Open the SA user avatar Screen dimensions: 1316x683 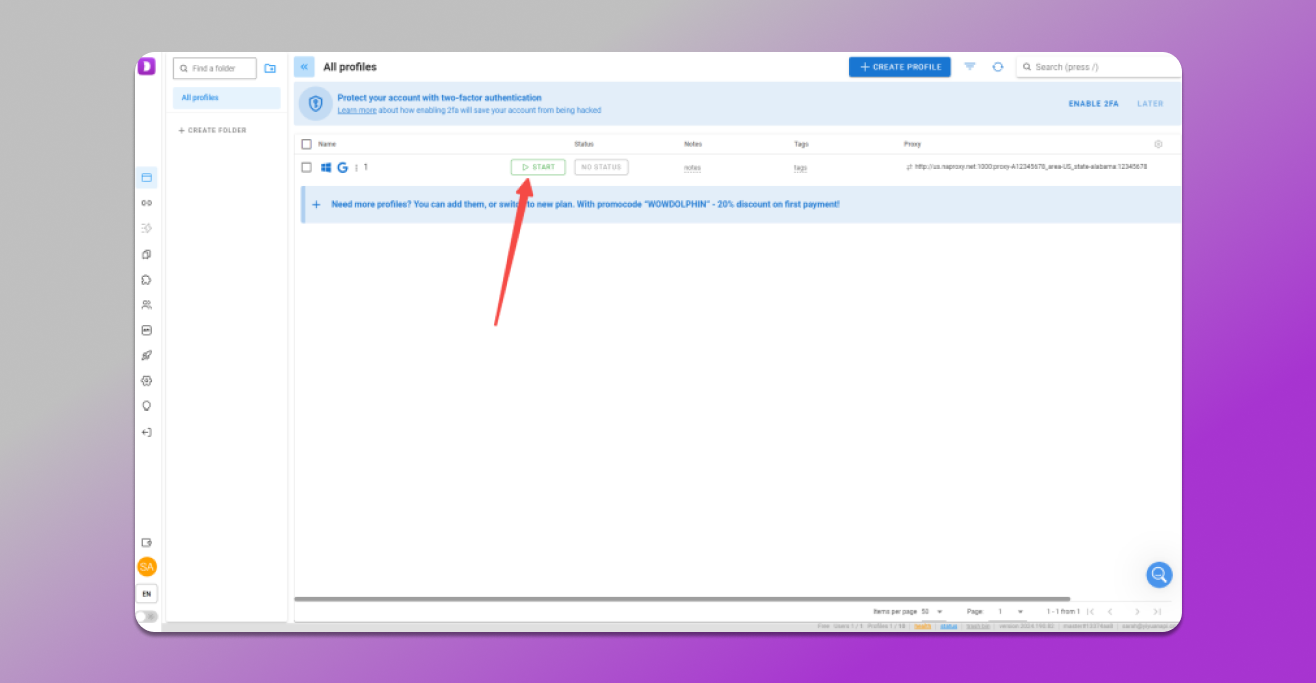click(x=147, y=567)
